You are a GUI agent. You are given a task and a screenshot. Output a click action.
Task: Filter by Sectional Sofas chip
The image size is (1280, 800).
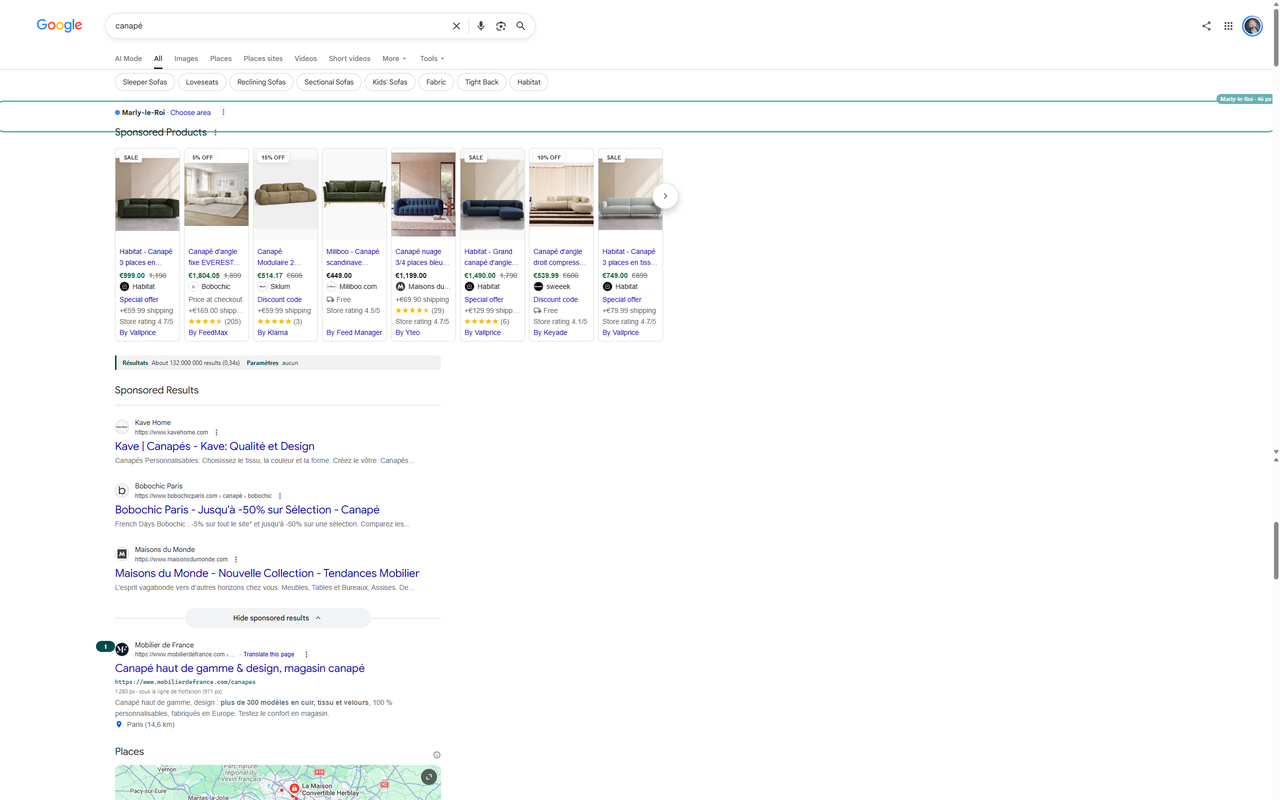coord(329,82)
